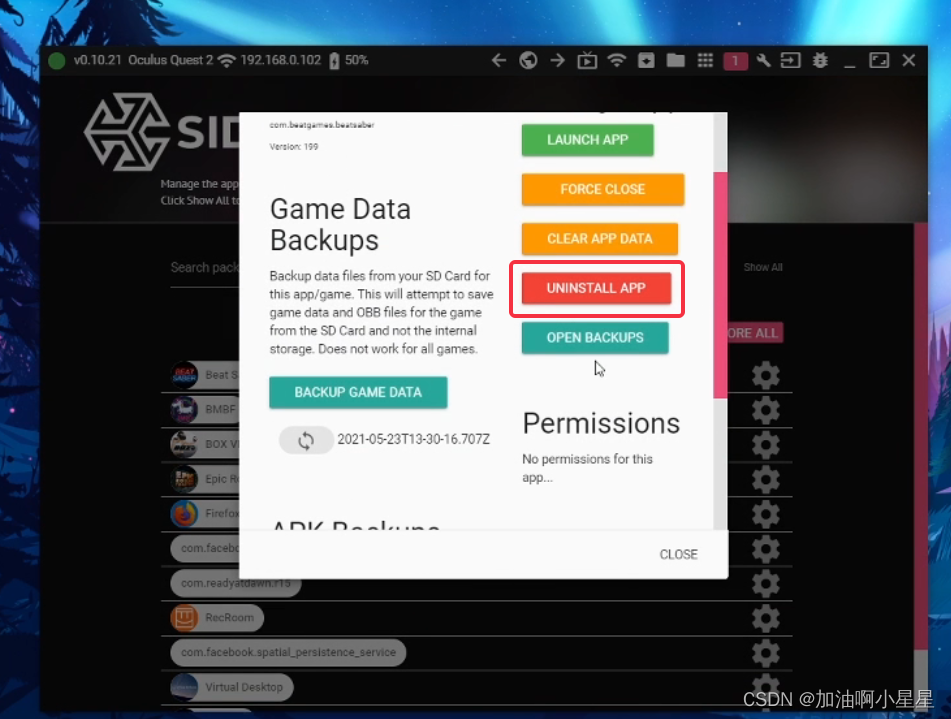Open the install APK download-box icon
Image resolution: width=951 pixels, height=719 pixels.
click(646, 61)
